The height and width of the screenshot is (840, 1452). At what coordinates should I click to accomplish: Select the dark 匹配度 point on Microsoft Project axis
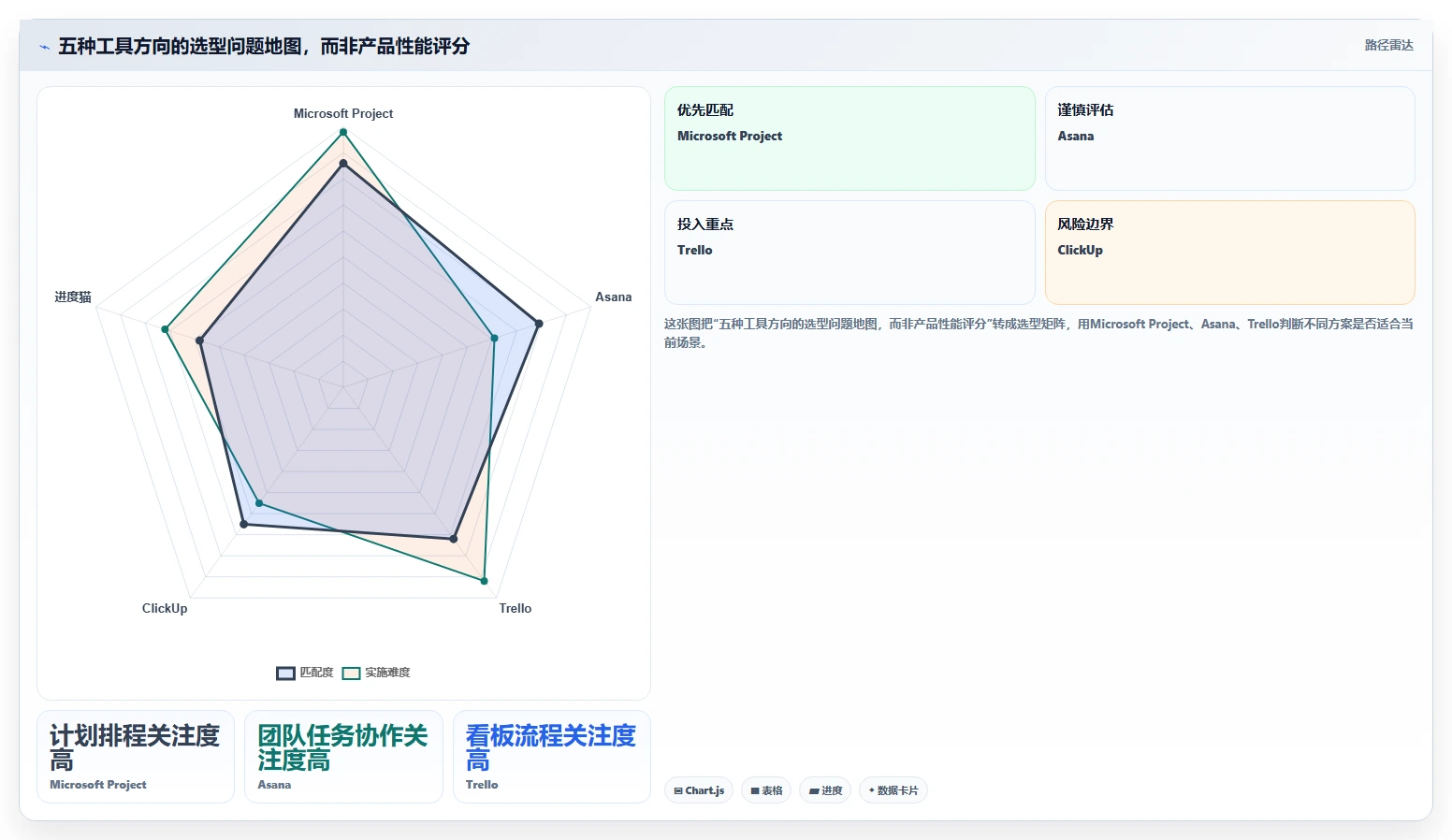click(343, 164)
